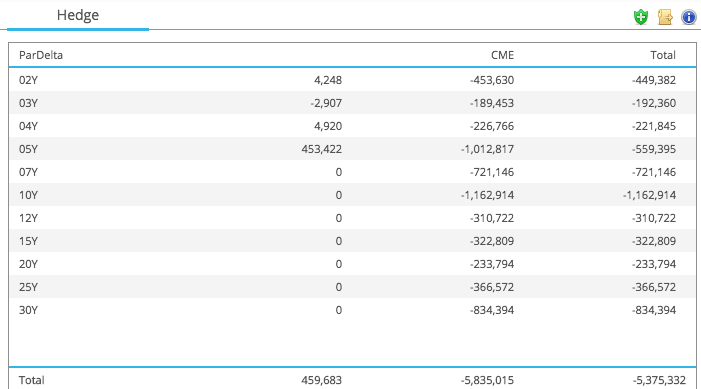This screenshot has height=389, width=701.
Task: Select the grand total -5,375,332 cell
Action: (659, 380)
